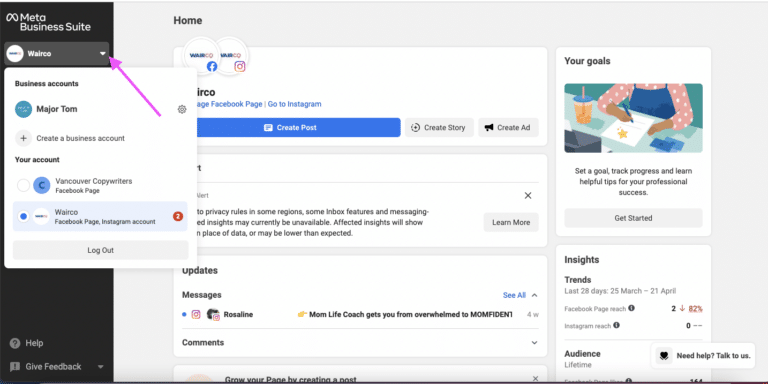
Task: Click the Give Feedback icon
Action: coord(15,366)
